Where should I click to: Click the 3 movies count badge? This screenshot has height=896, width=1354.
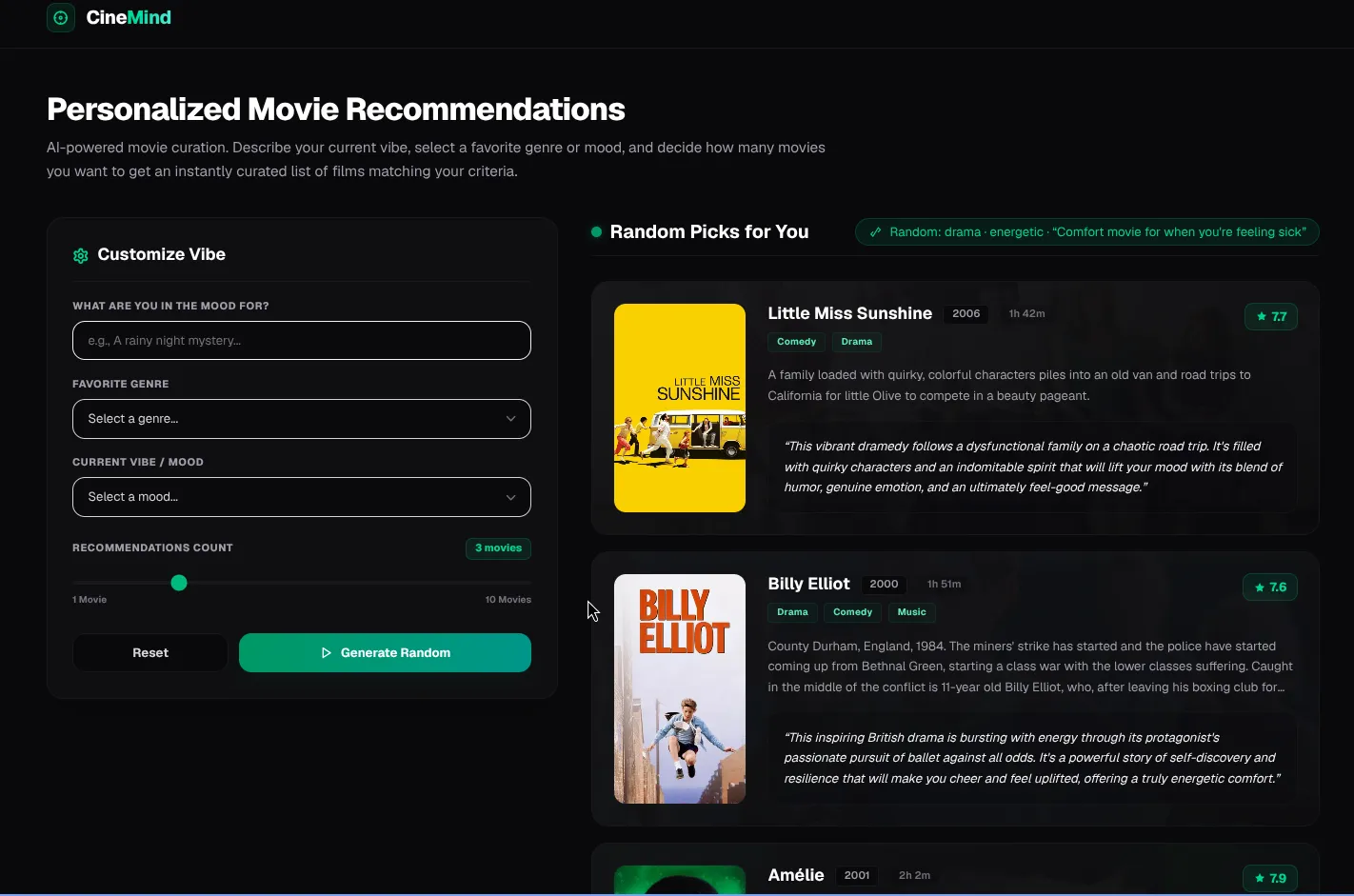(x=498, y=548)
